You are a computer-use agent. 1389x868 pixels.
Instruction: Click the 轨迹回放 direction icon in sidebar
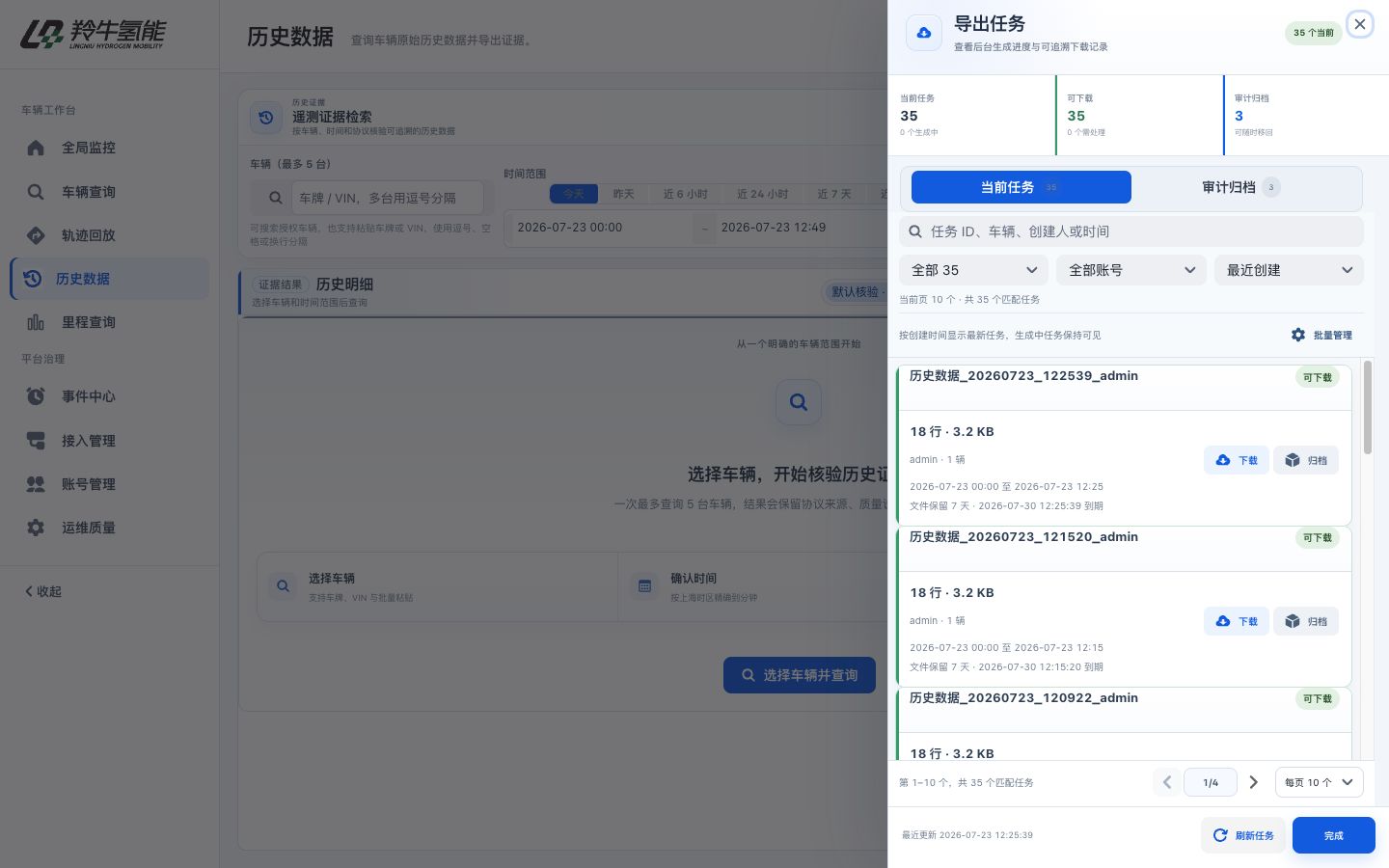tap(36, 235)
